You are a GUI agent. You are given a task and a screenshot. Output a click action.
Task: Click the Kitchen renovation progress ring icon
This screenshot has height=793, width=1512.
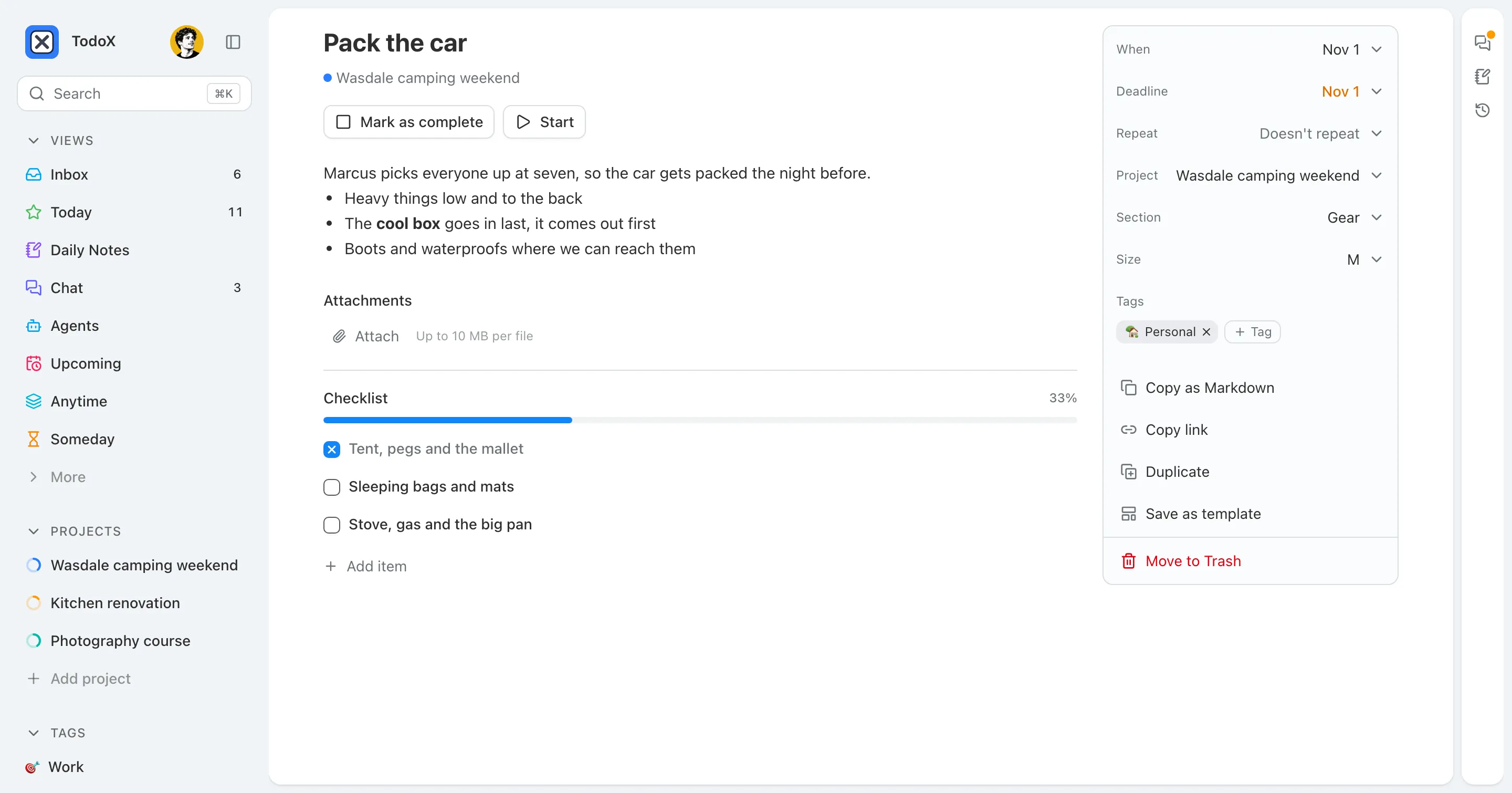coord(34,603)
